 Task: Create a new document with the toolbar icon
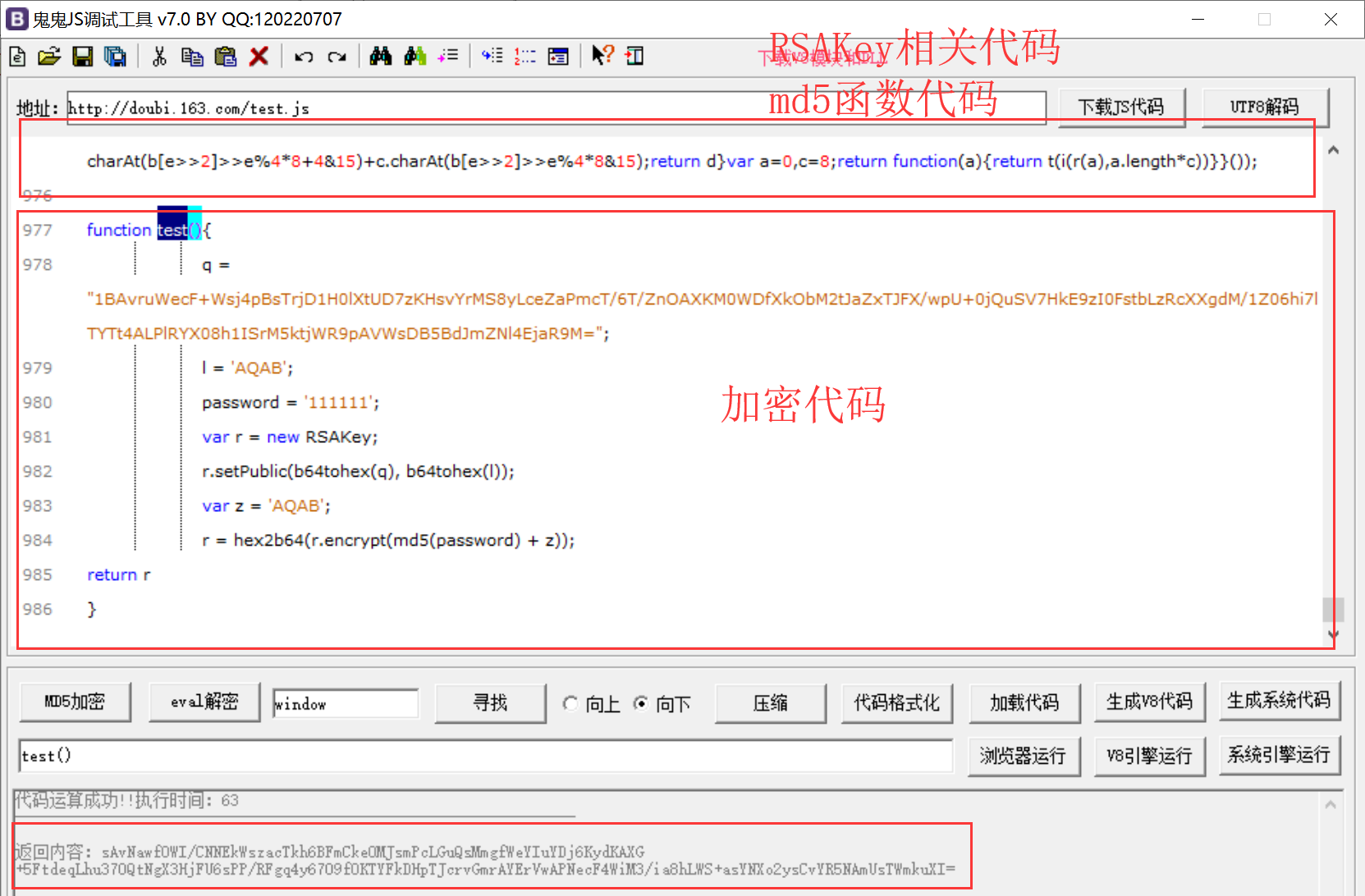[x=17, y=57]
